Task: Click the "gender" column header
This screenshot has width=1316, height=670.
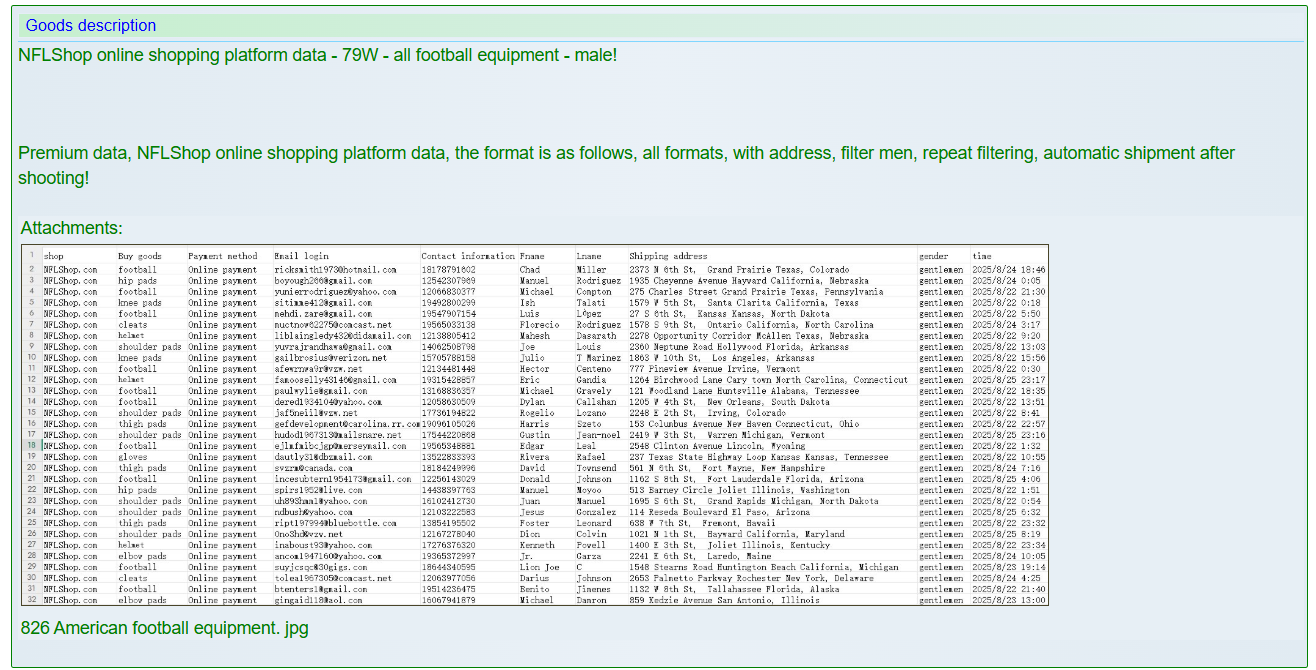Action: click(x=933, y=257)
